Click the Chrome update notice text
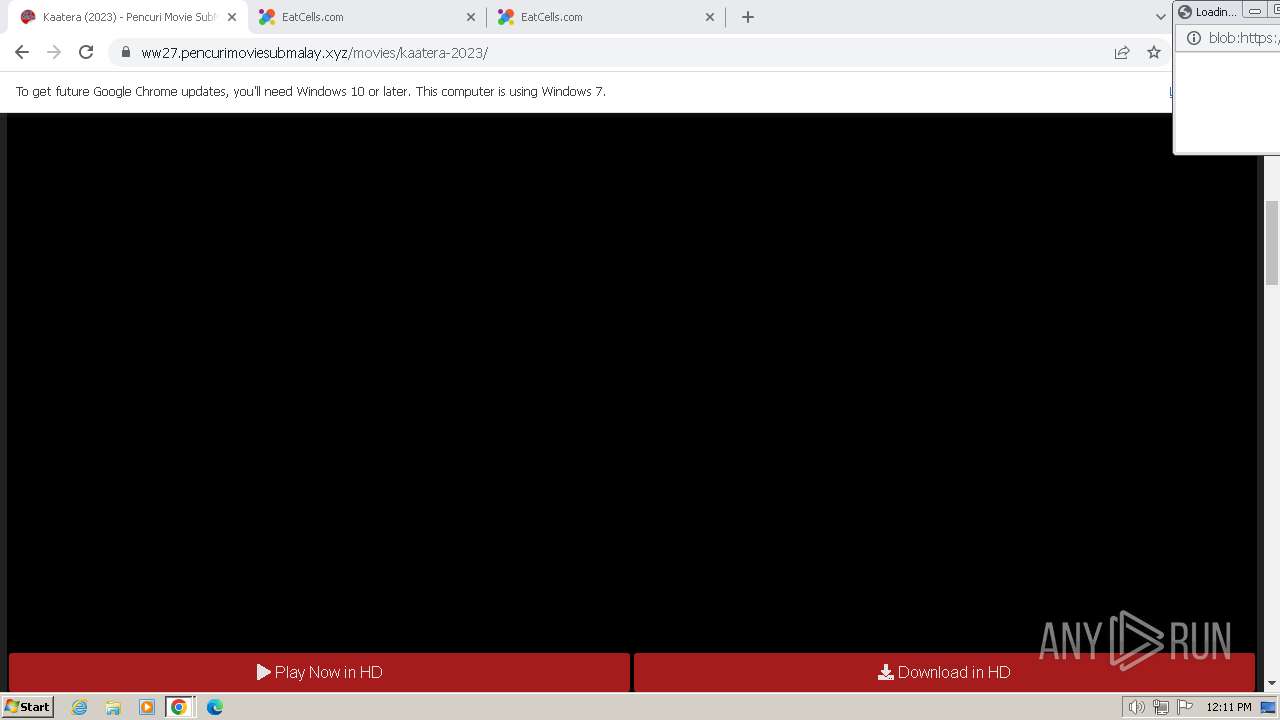1280x720 pixels. pos(311,91)
